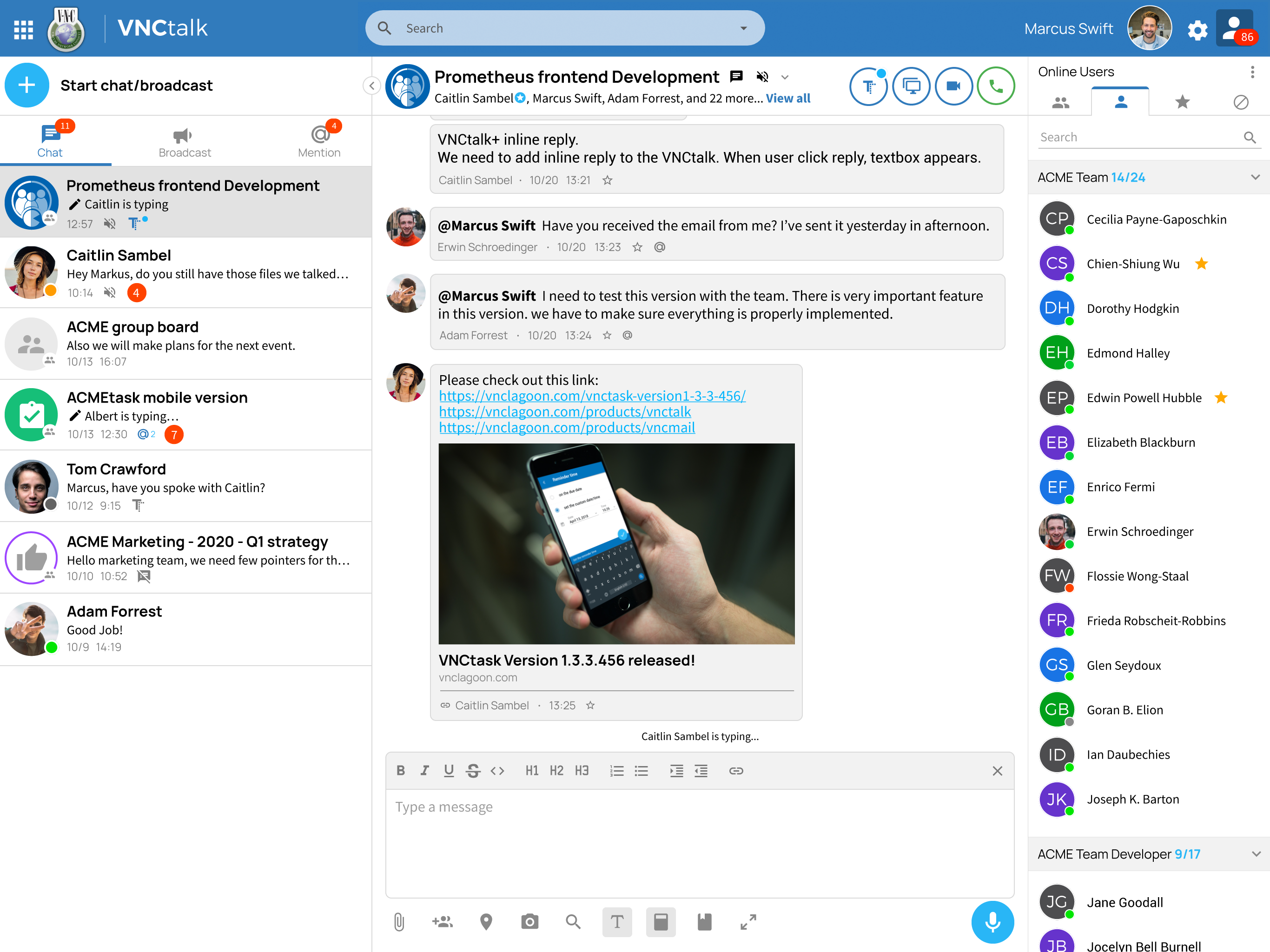
Task: Click View all participants link
Action: (788, 98)
